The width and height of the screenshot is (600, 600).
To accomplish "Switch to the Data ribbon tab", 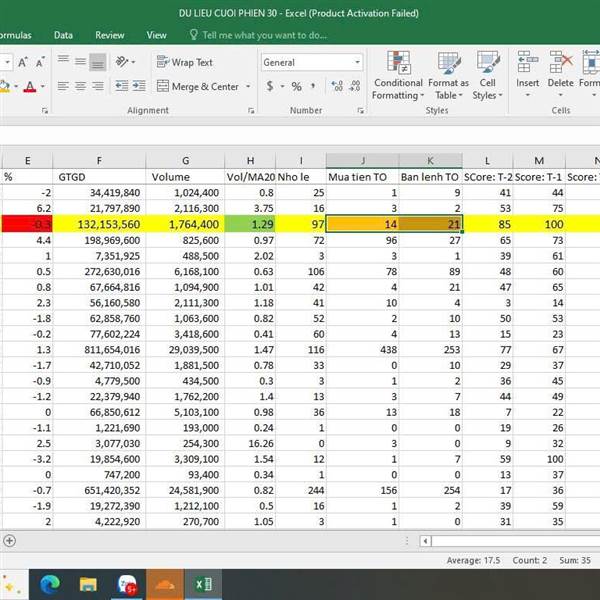I will coord(63,35).
